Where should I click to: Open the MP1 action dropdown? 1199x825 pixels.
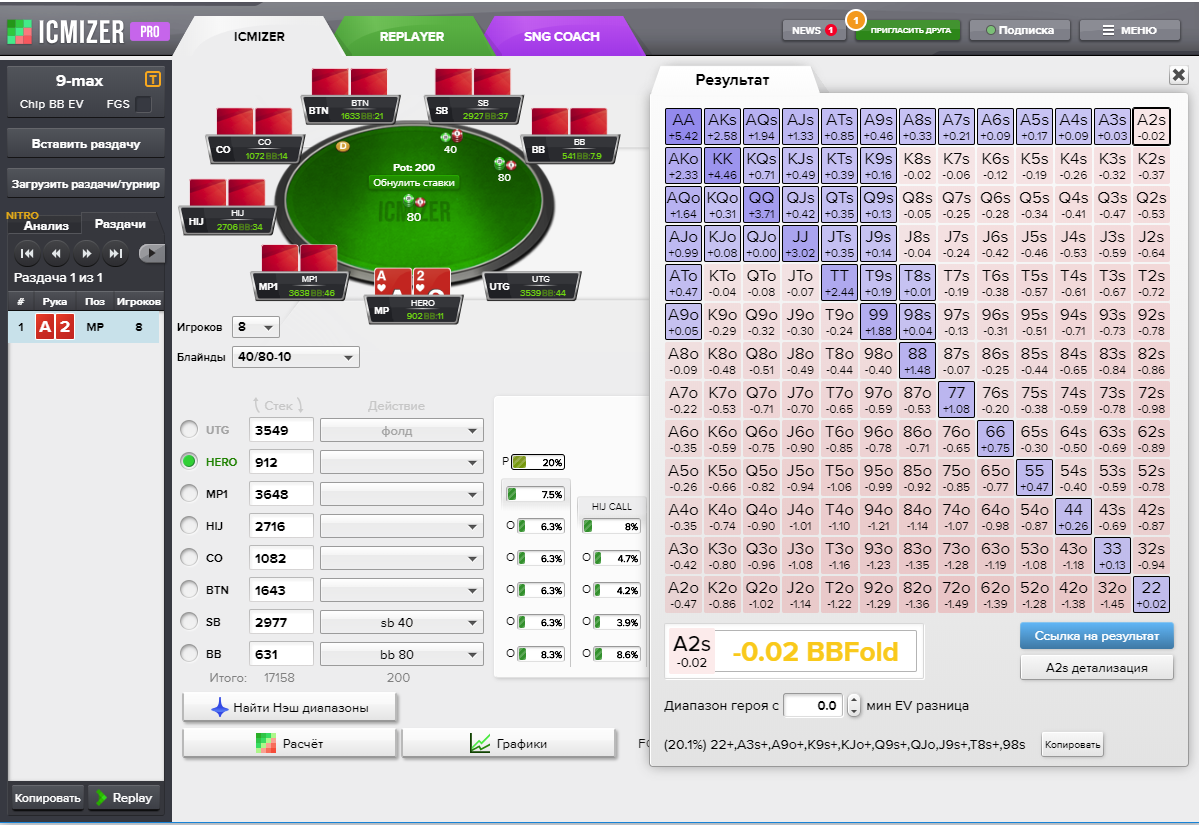(401, 494)
